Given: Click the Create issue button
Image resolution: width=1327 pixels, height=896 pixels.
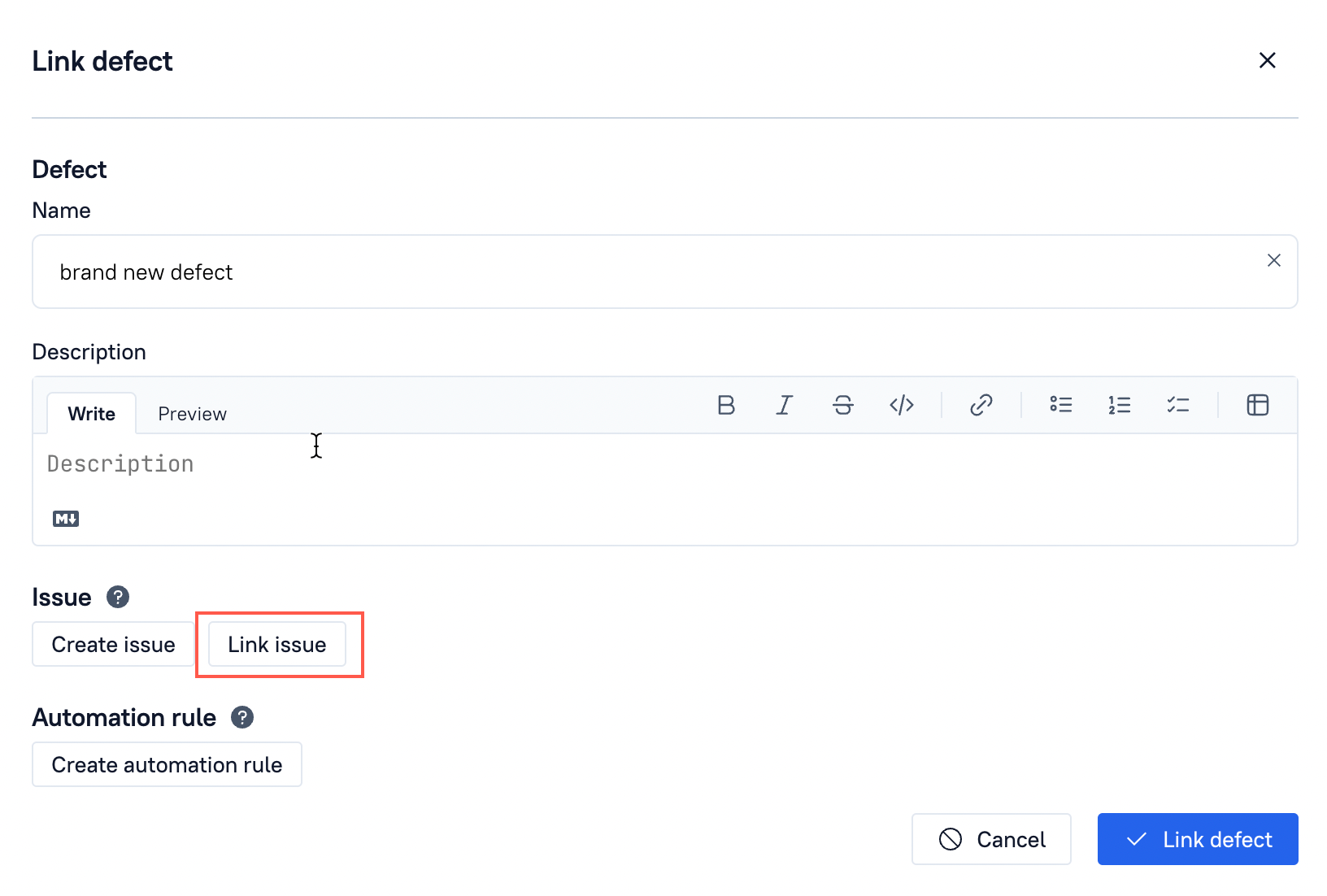Looking at the screenshot, I should point(113,644).
